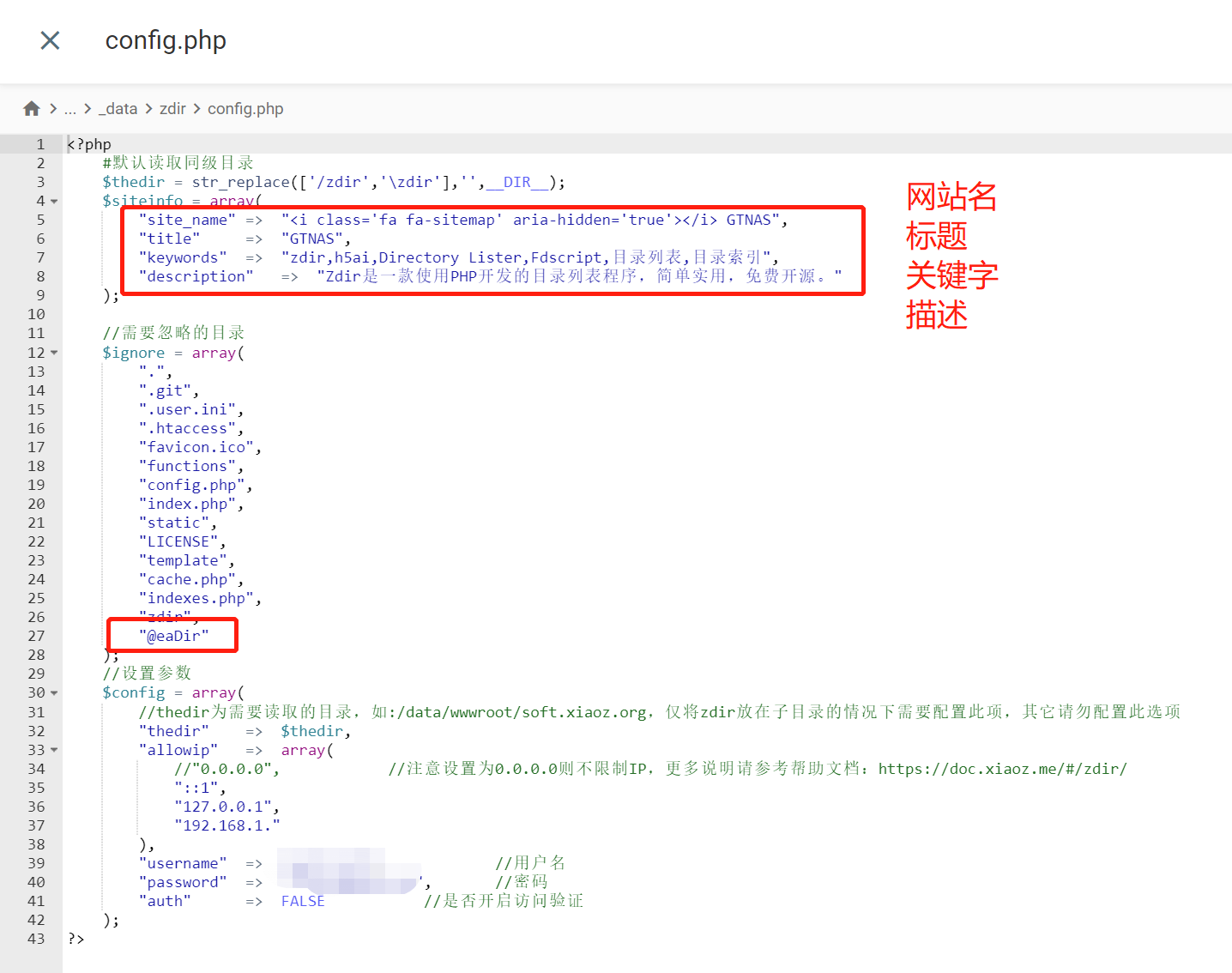This screenshot has width=1232, height=973.
Task: Place cursor on the "GTNAS" title value
Action: tap(312, 239)
